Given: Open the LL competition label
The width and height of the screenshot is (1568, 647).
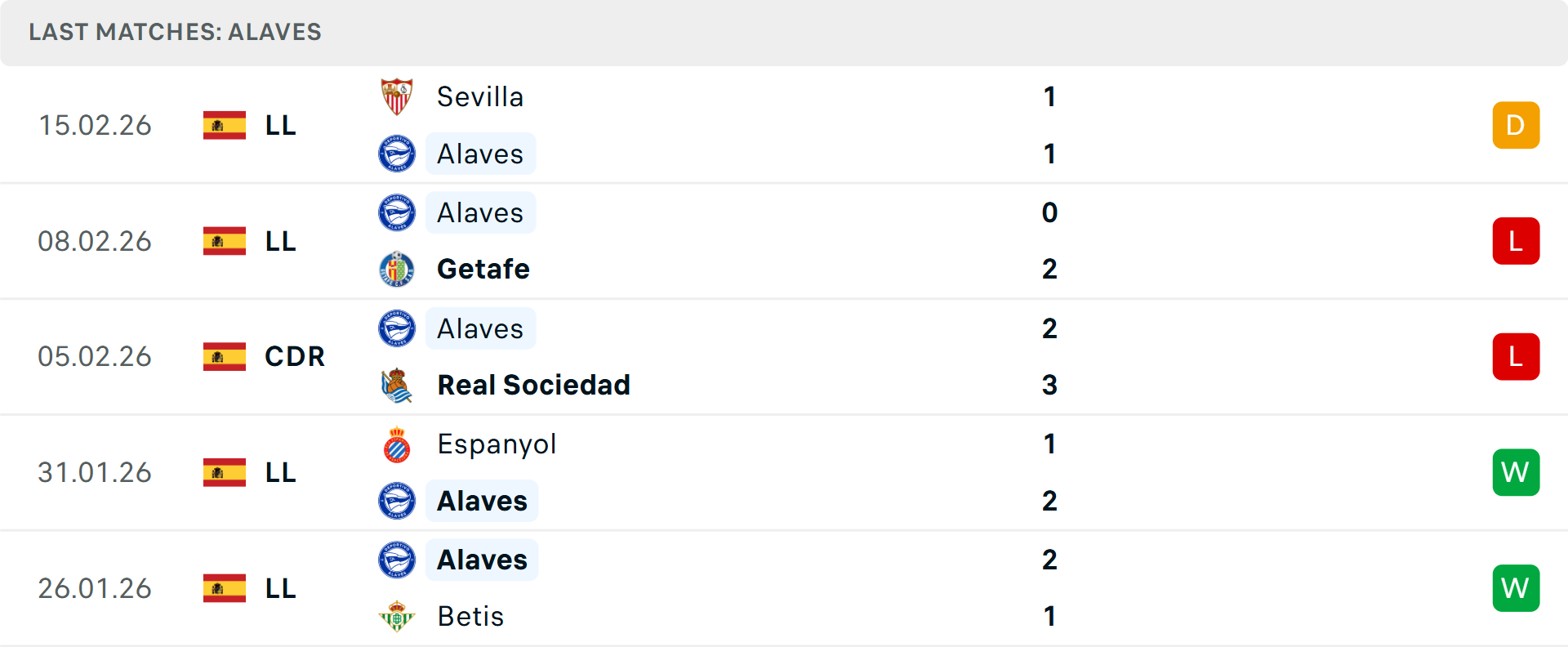Looking at the screenshot, I should (x=280, y=125).
